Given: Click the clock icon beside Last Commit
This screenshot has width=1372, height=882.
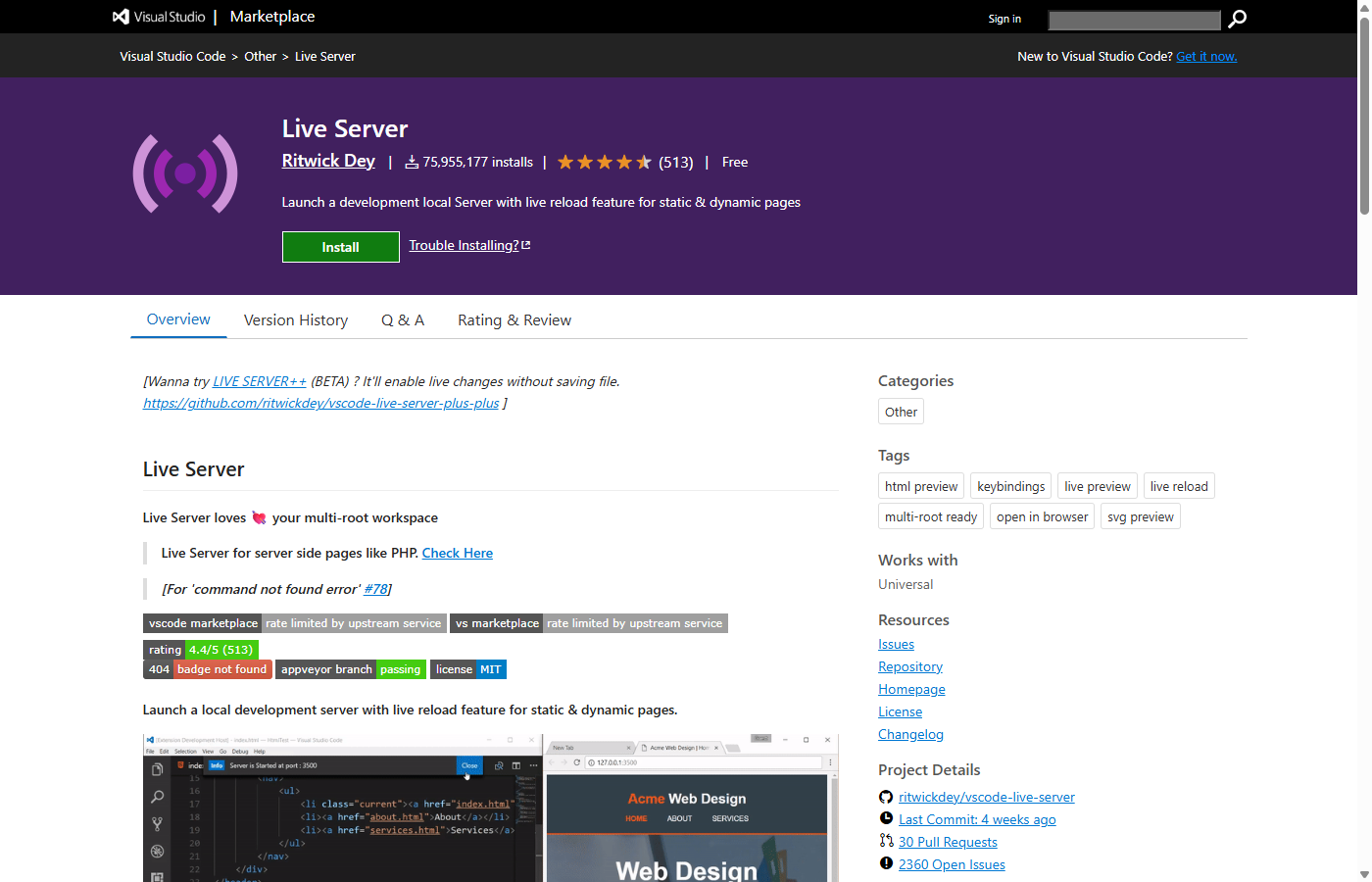Looking at the screenshot, I should [x=886, y=818].
